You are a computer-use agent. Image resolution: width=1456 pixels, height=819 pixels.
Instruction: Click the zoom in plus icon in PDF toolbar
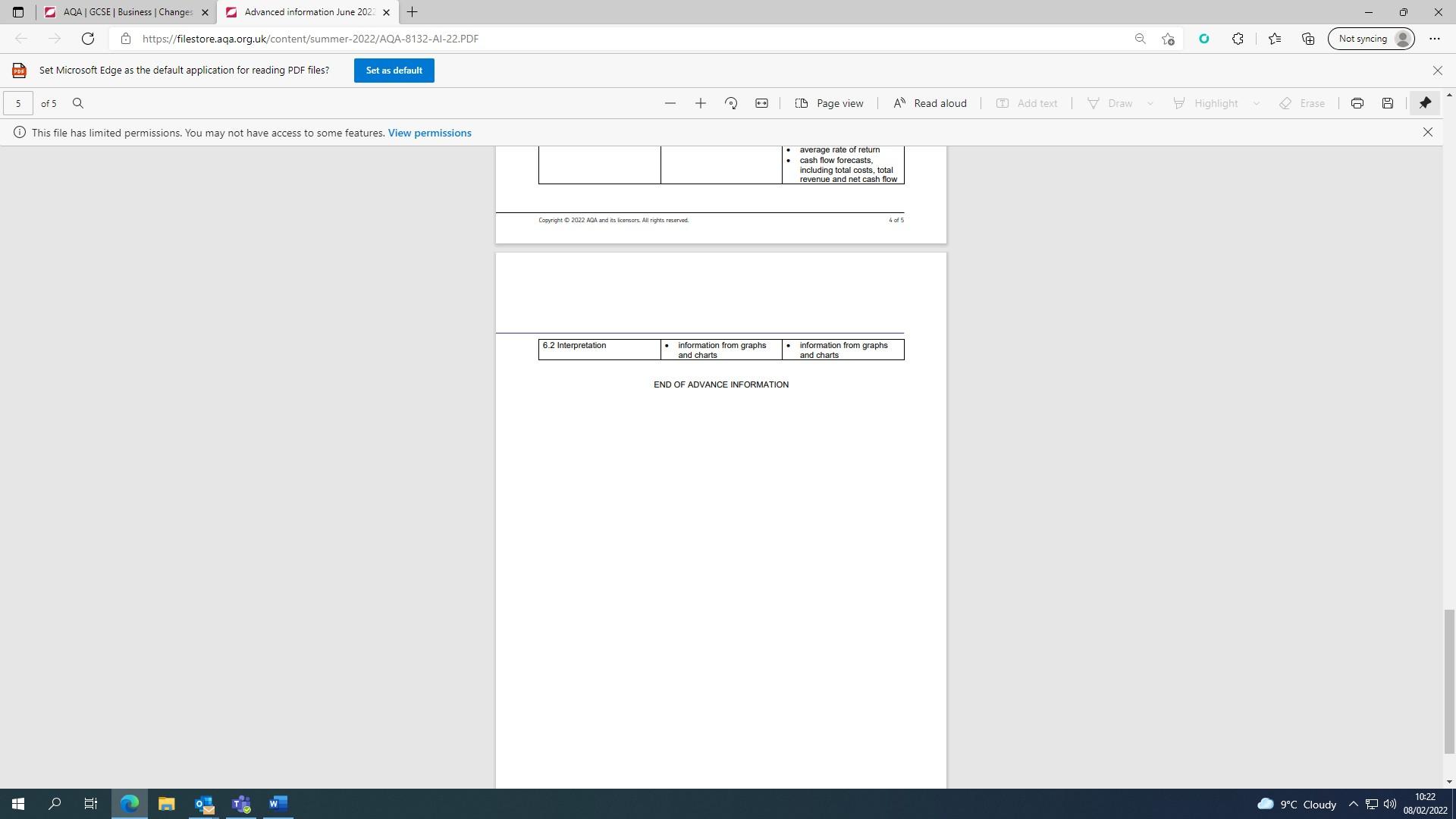coord(700,103)
